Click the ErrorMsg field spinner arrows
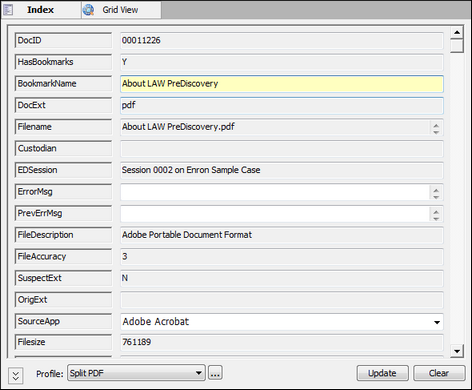472x390 pixels. pyautogui.click(x=436, y=193)
